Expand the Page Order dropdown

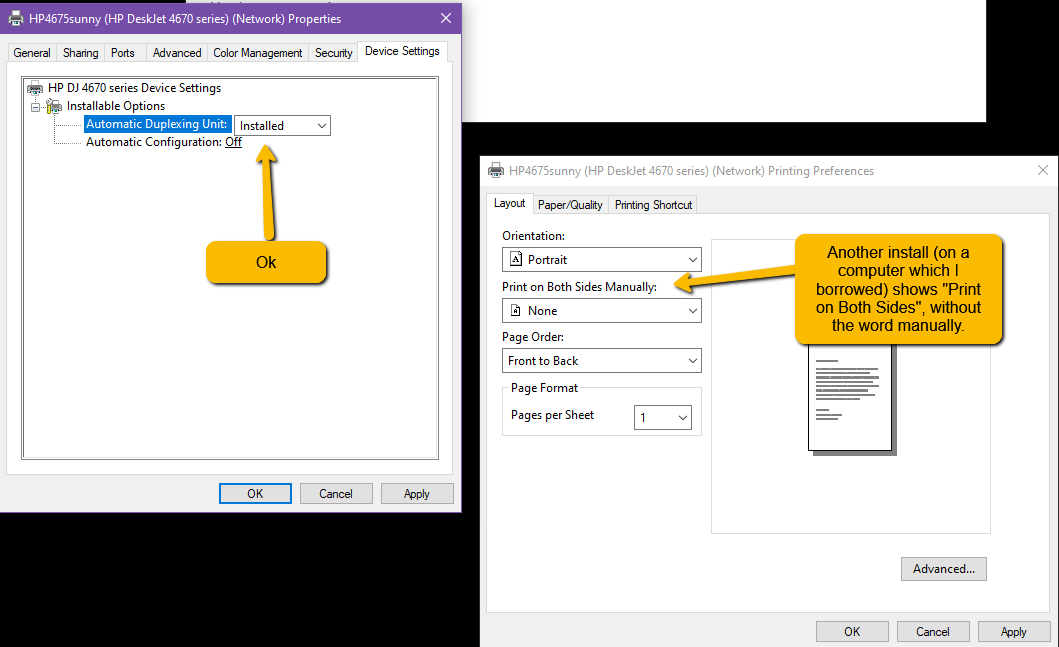[x=601, y=361]
